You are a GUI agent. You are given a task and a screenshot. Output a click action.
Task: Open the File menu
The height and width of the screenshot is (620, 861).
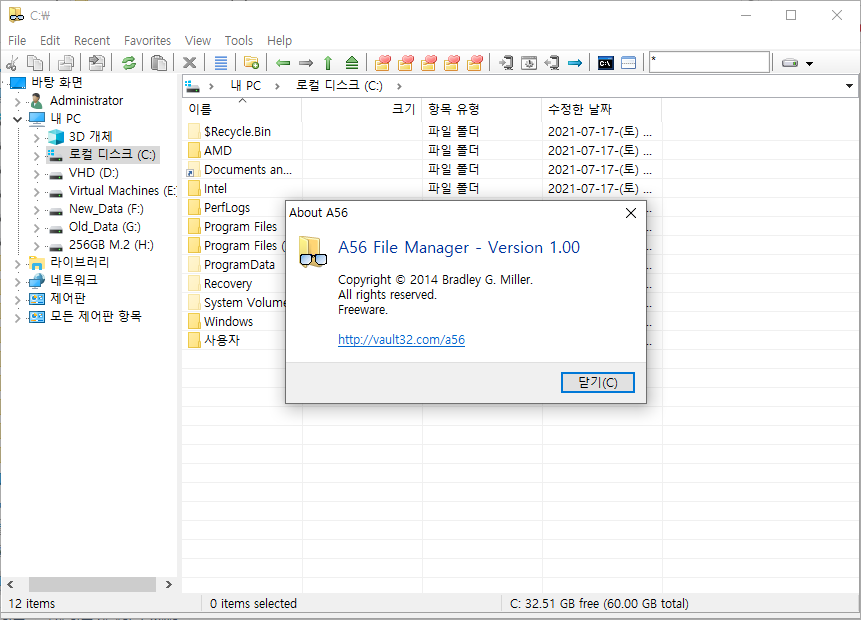17,41
